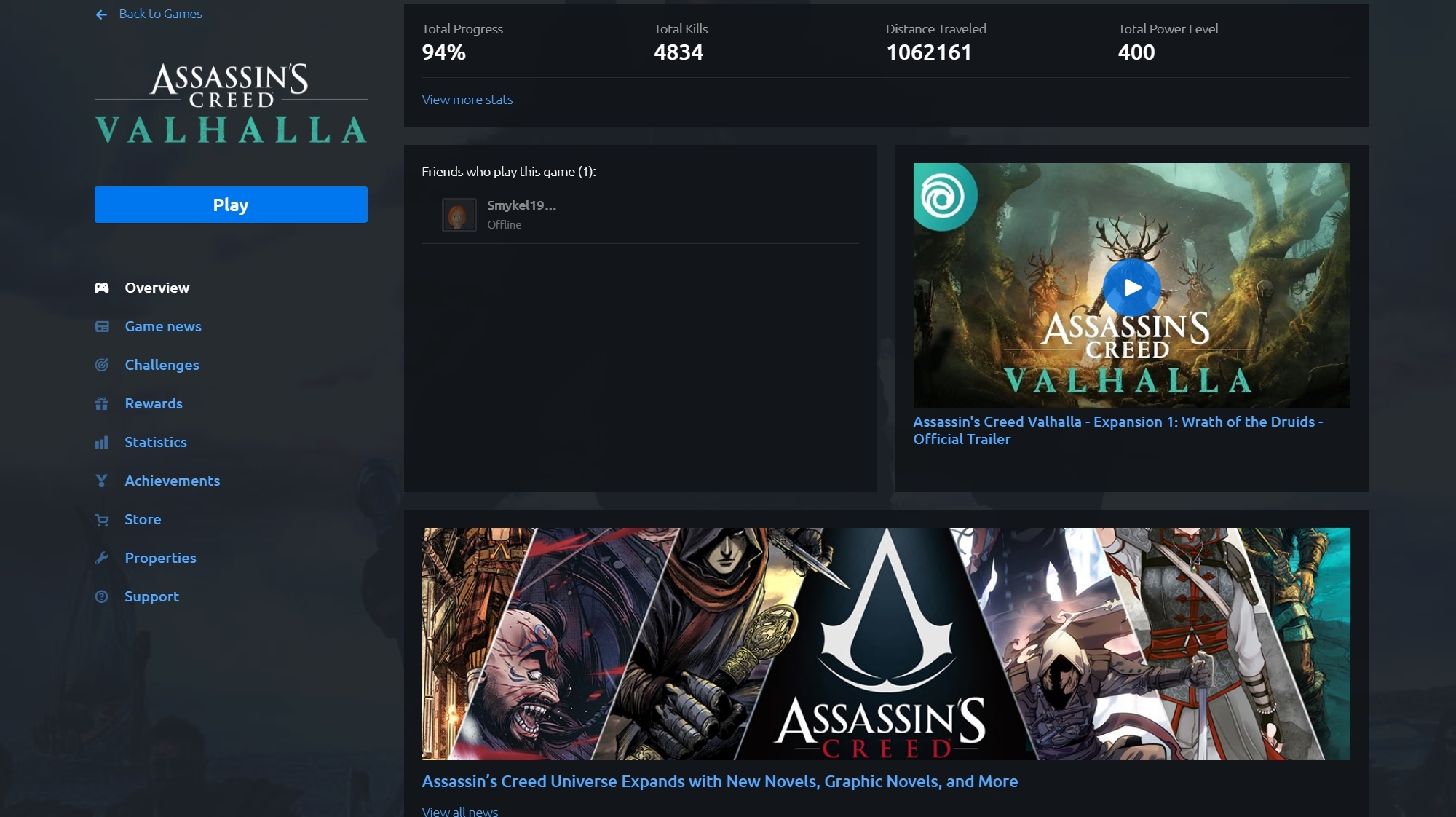Click the Back to Games arrow icon
The height and width of the screenshot is (817, 1456).
(101, 15)
